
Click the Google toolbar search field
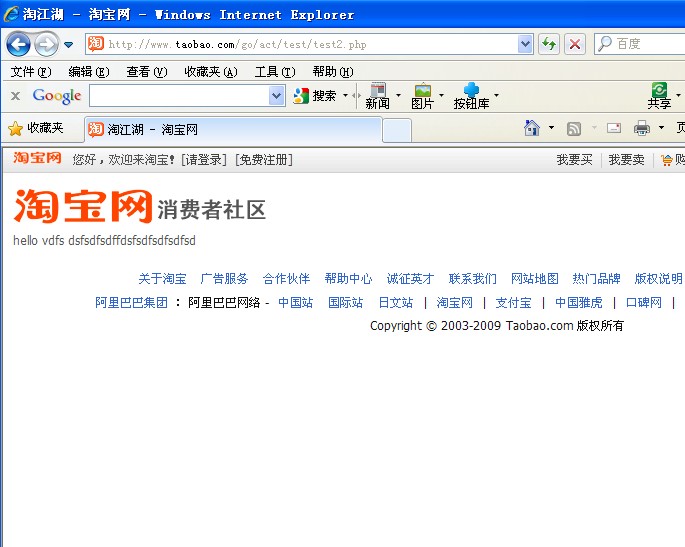click(x=179, y=95)
